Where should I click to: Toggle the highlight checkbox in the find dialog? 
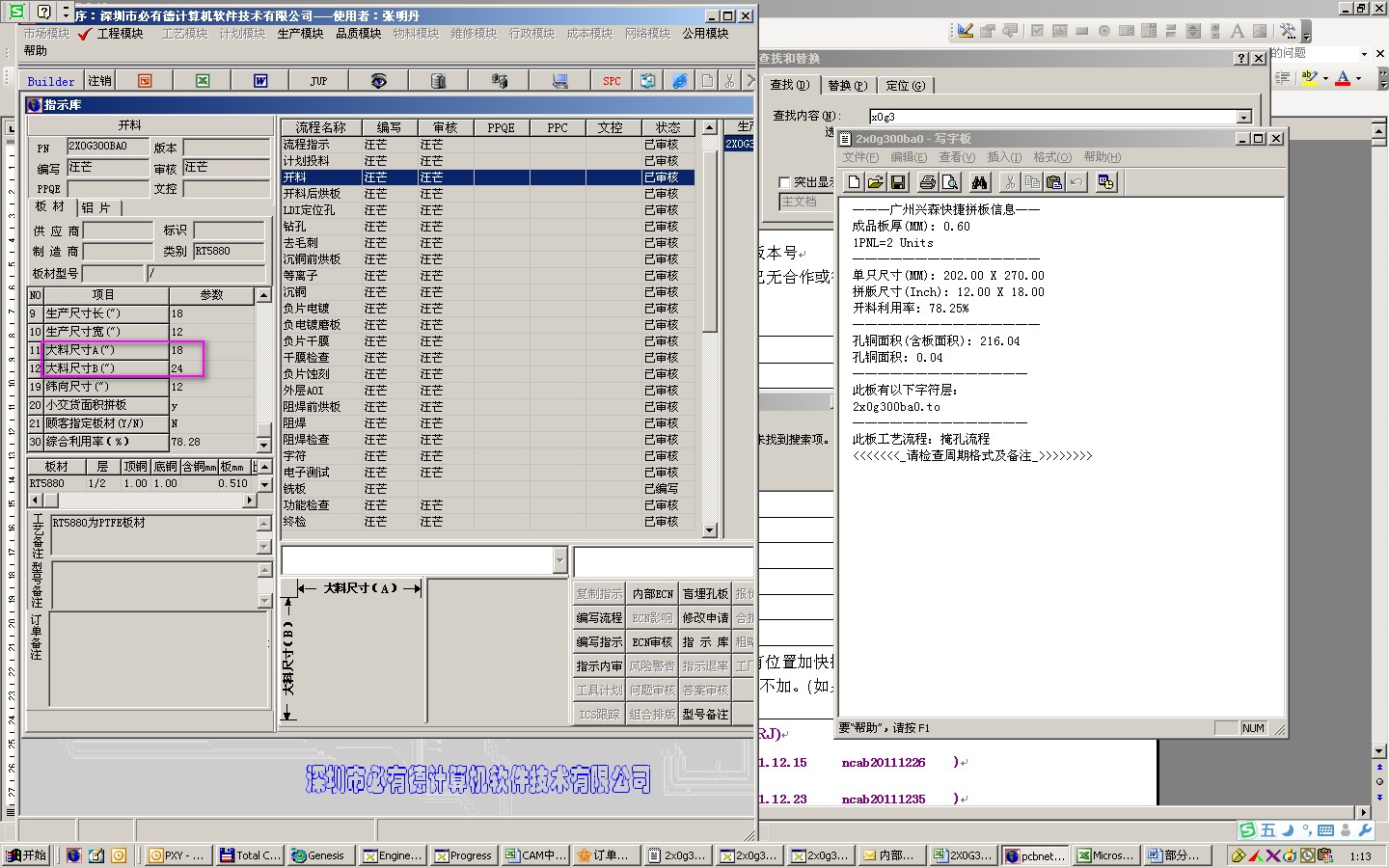click(x=784, y=182)
